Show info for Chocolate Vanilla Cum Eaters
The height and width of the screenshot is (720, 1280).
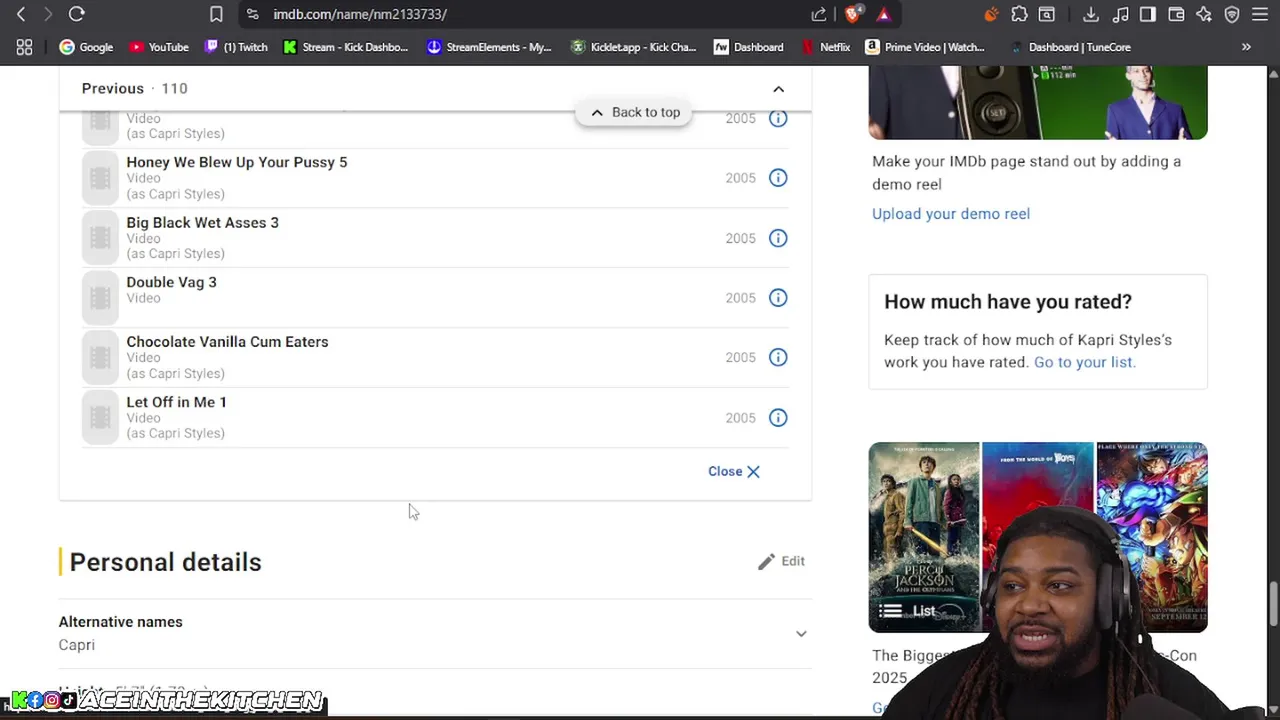(778, 357)
